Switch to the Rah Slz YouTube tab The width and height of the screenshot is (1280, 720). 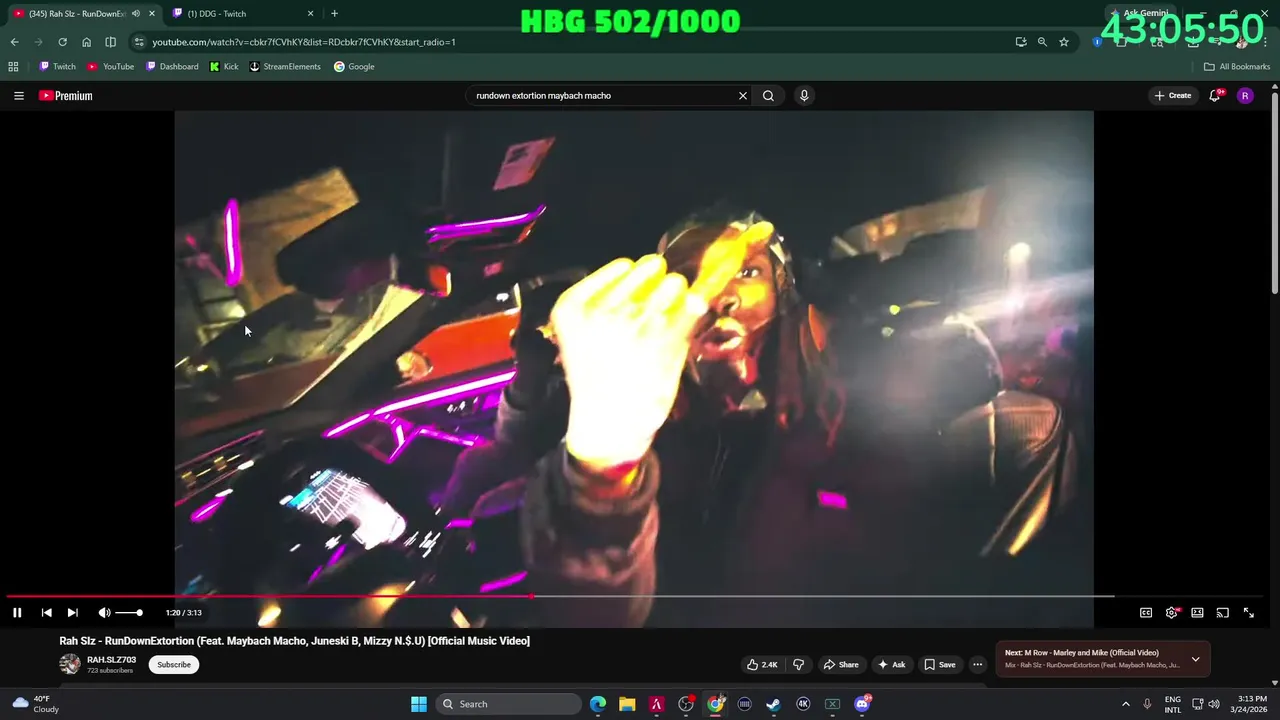point(78,14)
